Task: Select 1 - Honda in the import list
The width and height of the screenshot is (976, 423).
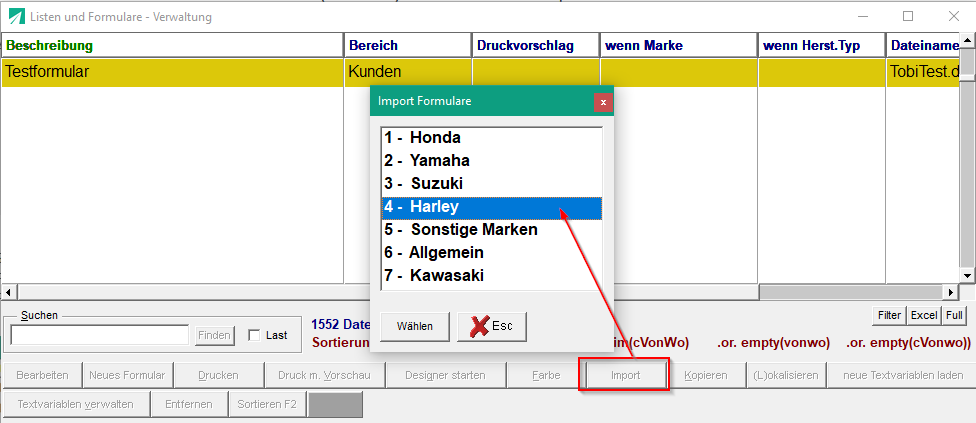Action: tap(491, 138)
